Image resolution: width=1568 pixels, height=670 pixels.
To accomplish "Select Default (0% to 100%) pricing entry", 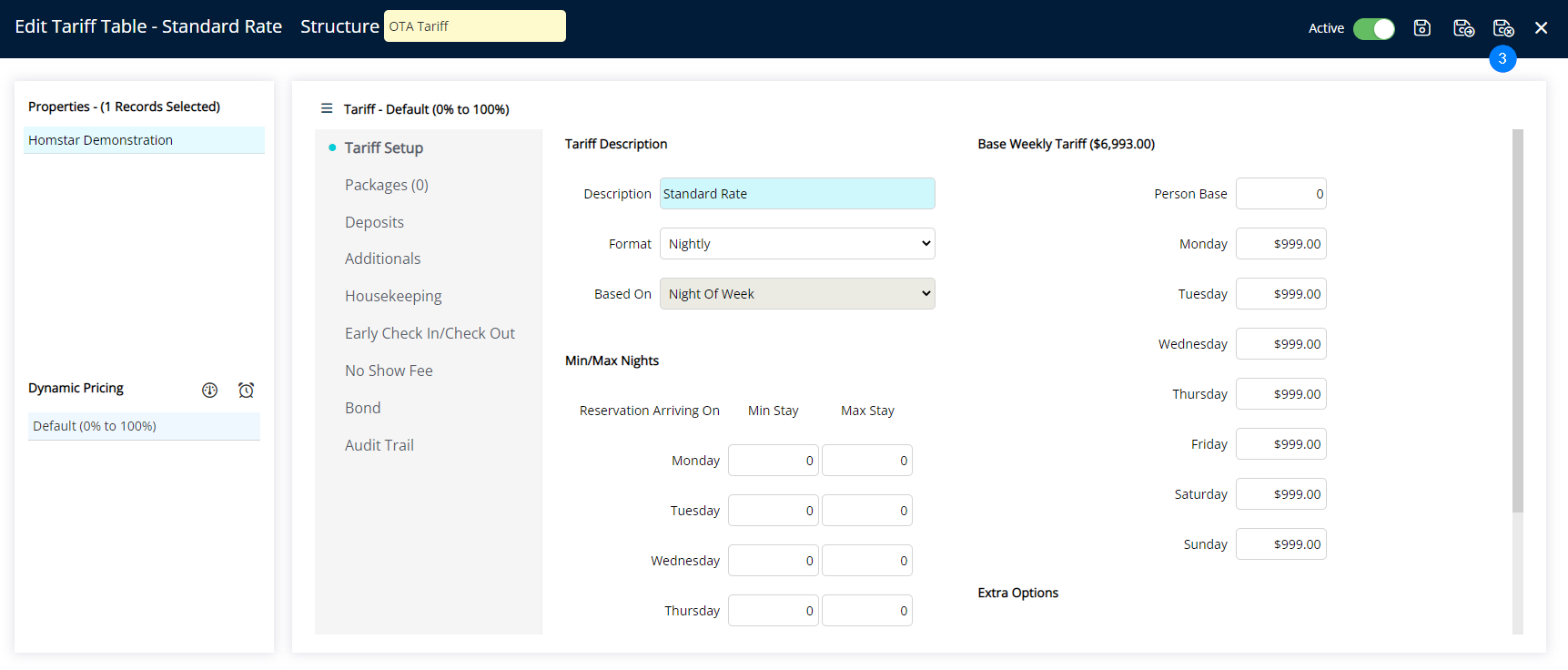I will coord(144,426).
